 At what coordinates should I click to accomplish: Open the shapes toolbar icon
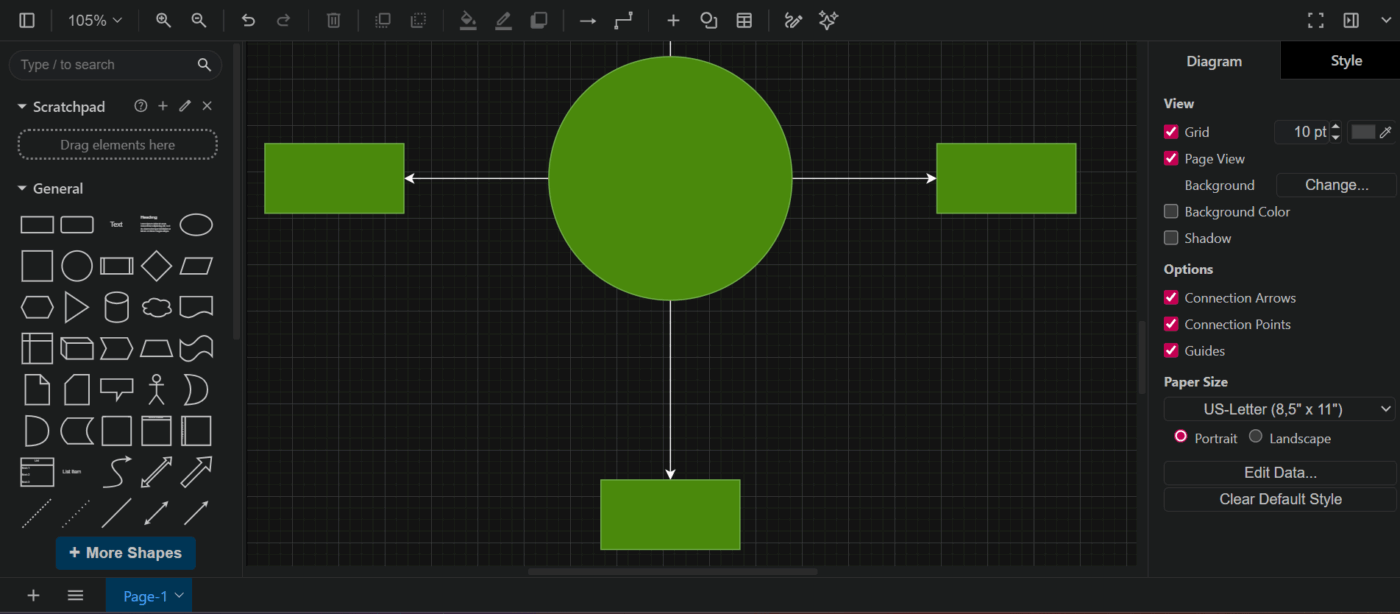pyautogui.click(x=709, y=20)
